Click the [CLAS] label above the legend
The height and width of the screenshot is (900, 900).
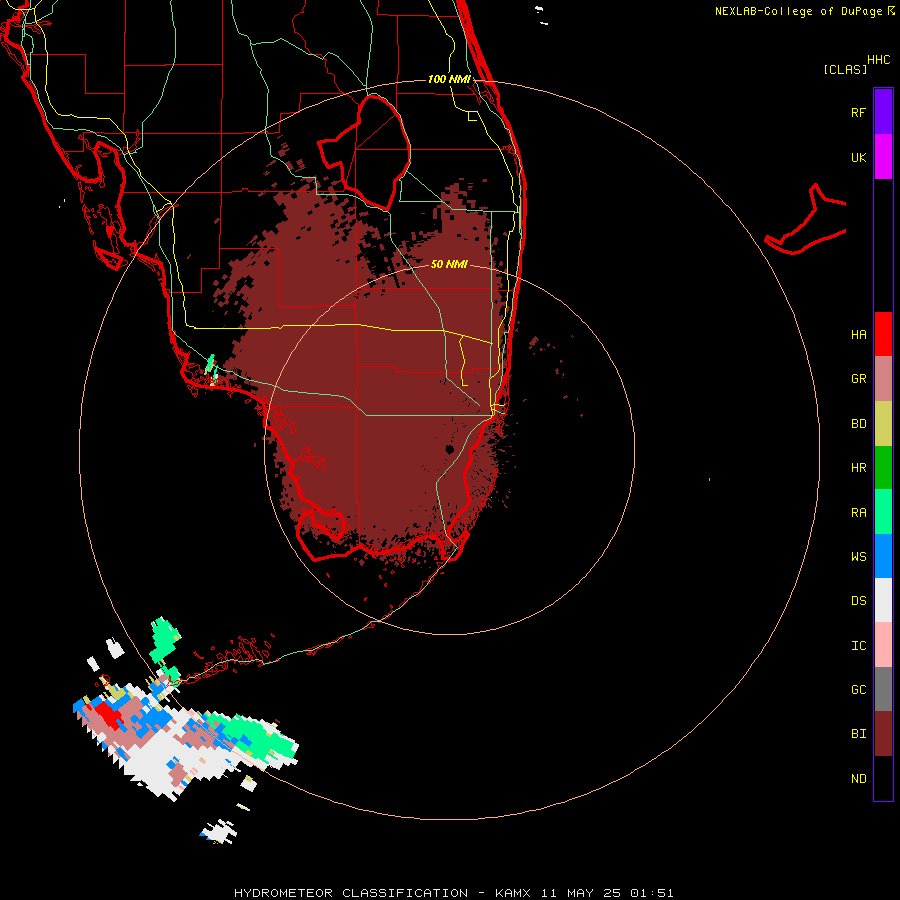click(845, 70)
